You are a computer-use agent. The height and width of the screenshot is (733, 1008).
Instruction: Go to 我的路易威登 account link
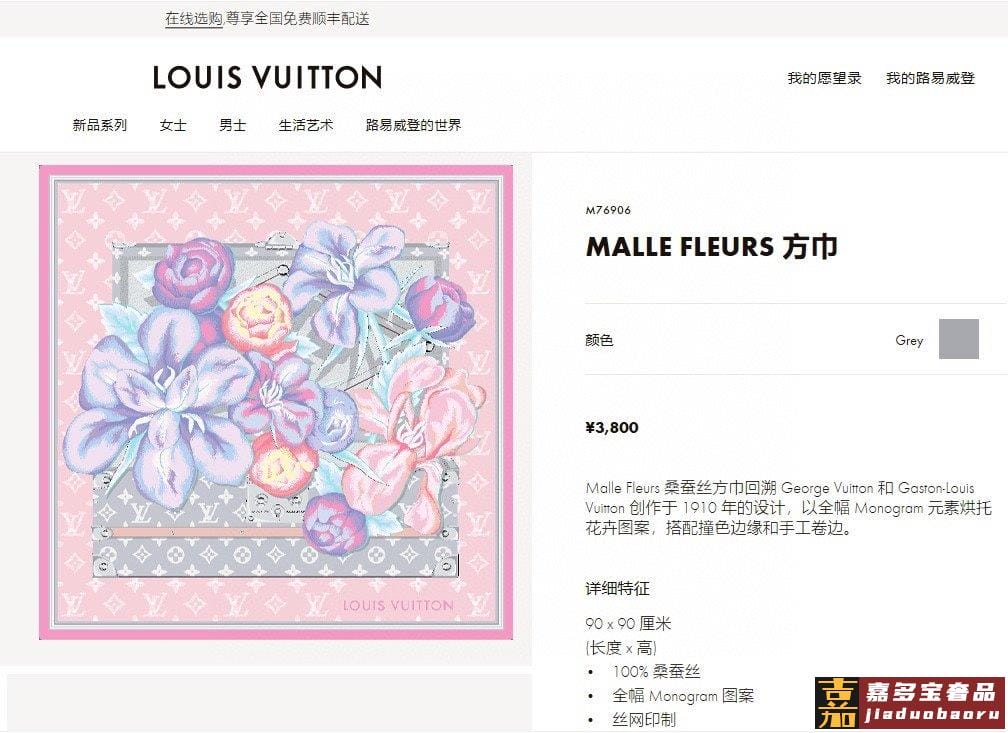click(x=930, y=78)
